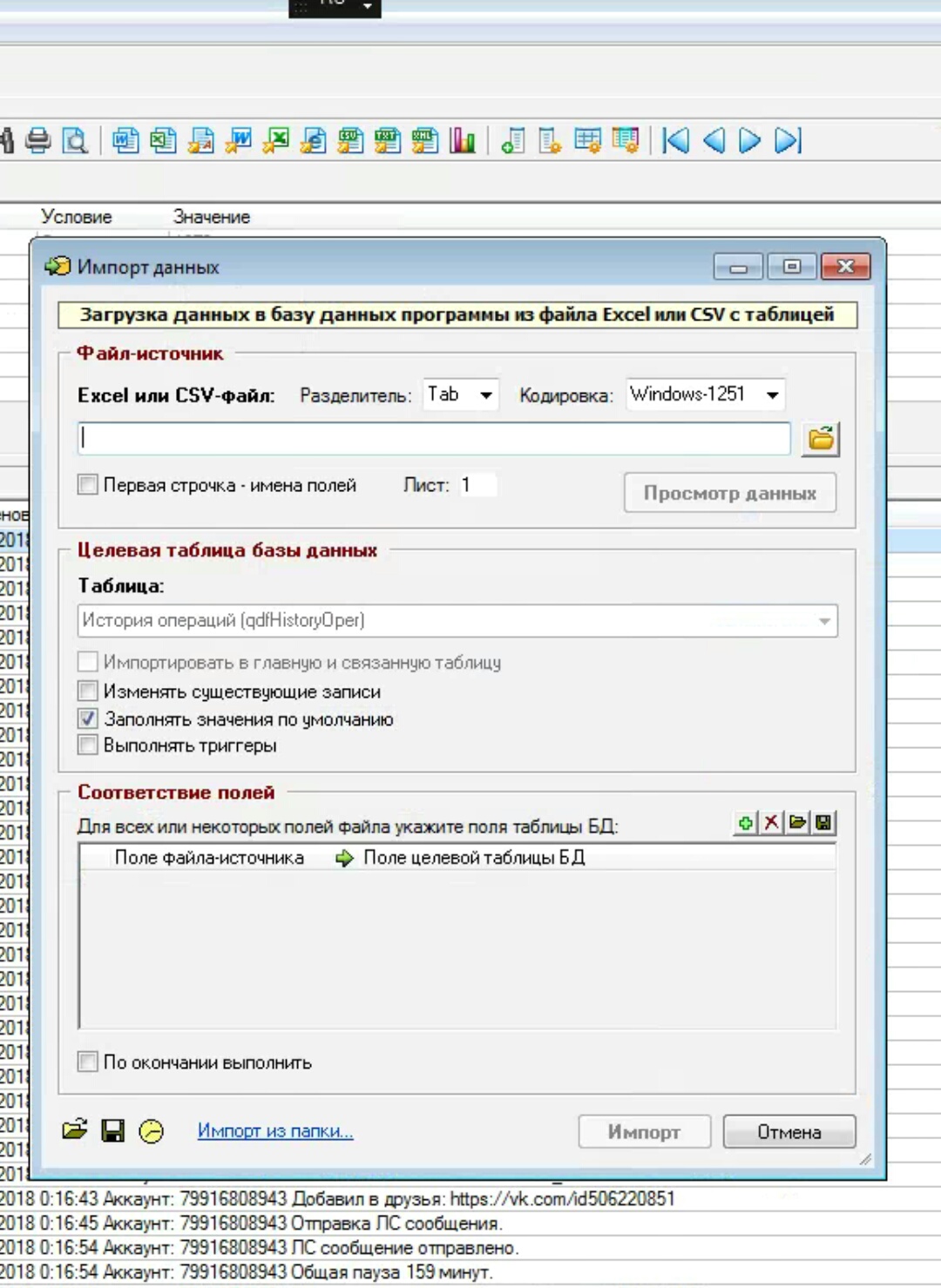
Task: Go to the last record with the toolbar arrow
Action: (788, 140)
